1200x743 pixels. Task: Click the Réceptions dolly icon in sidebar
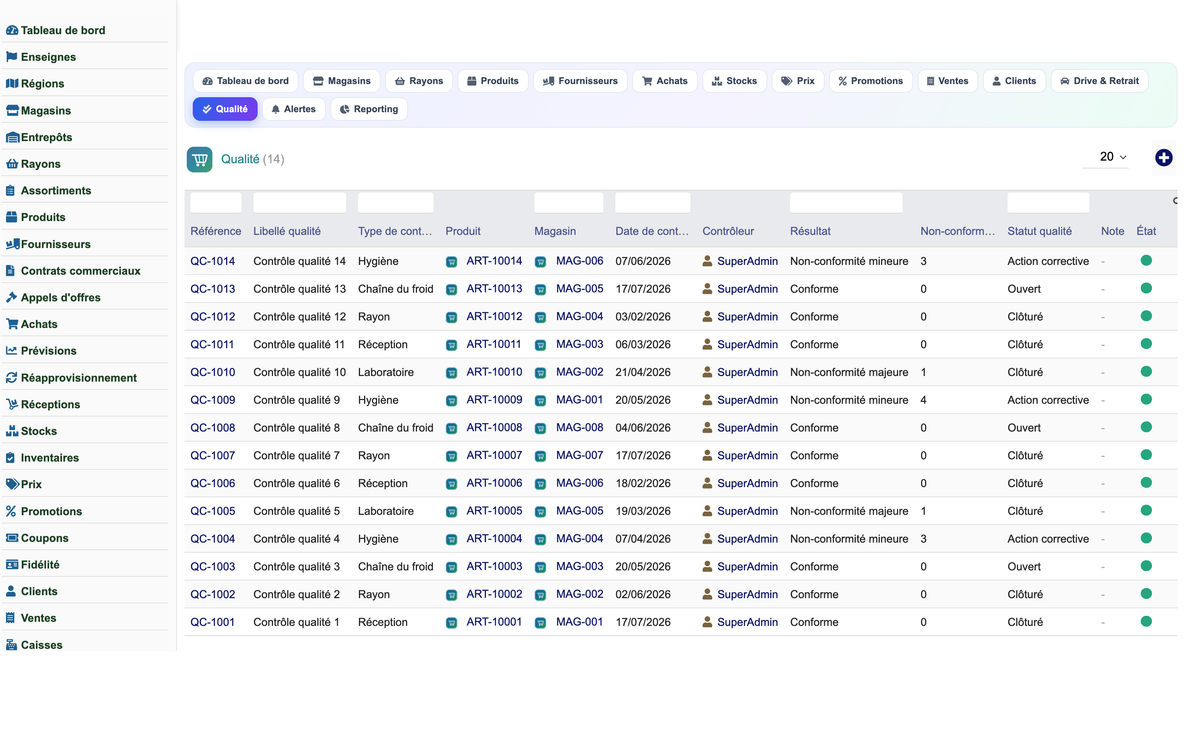coord(12,405)
